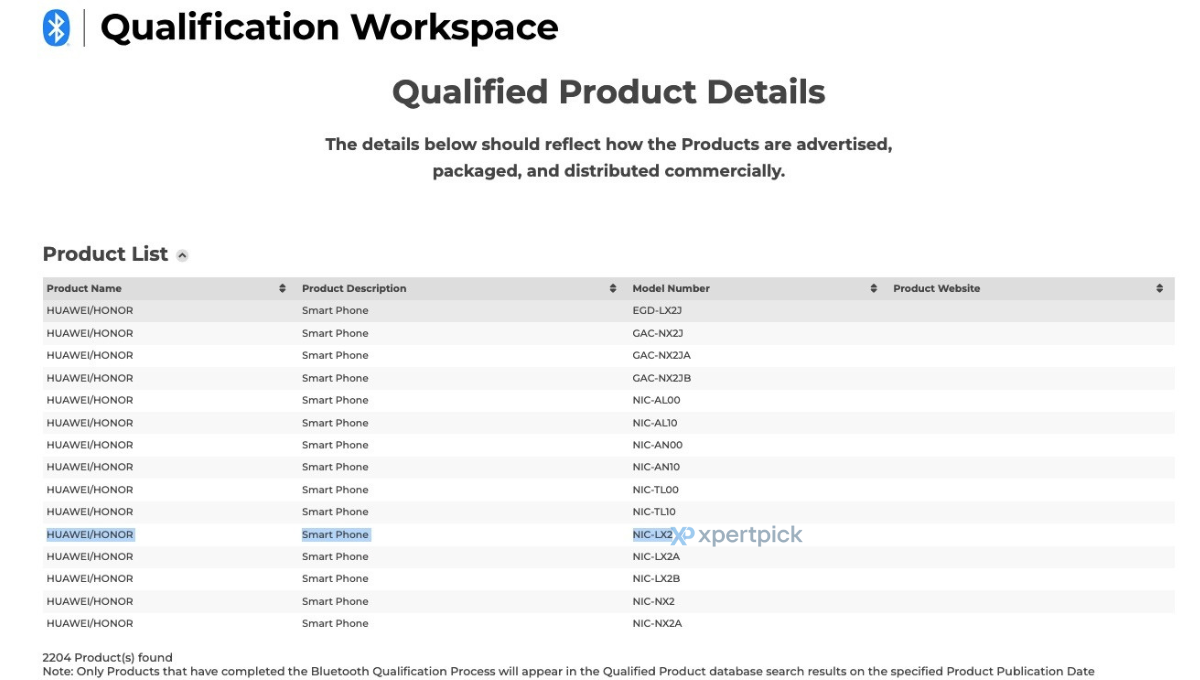Viewport: 1200px width, 680px height.
Task: Click Smart Phone in the GAC-NX2J row
Action: 335,333
